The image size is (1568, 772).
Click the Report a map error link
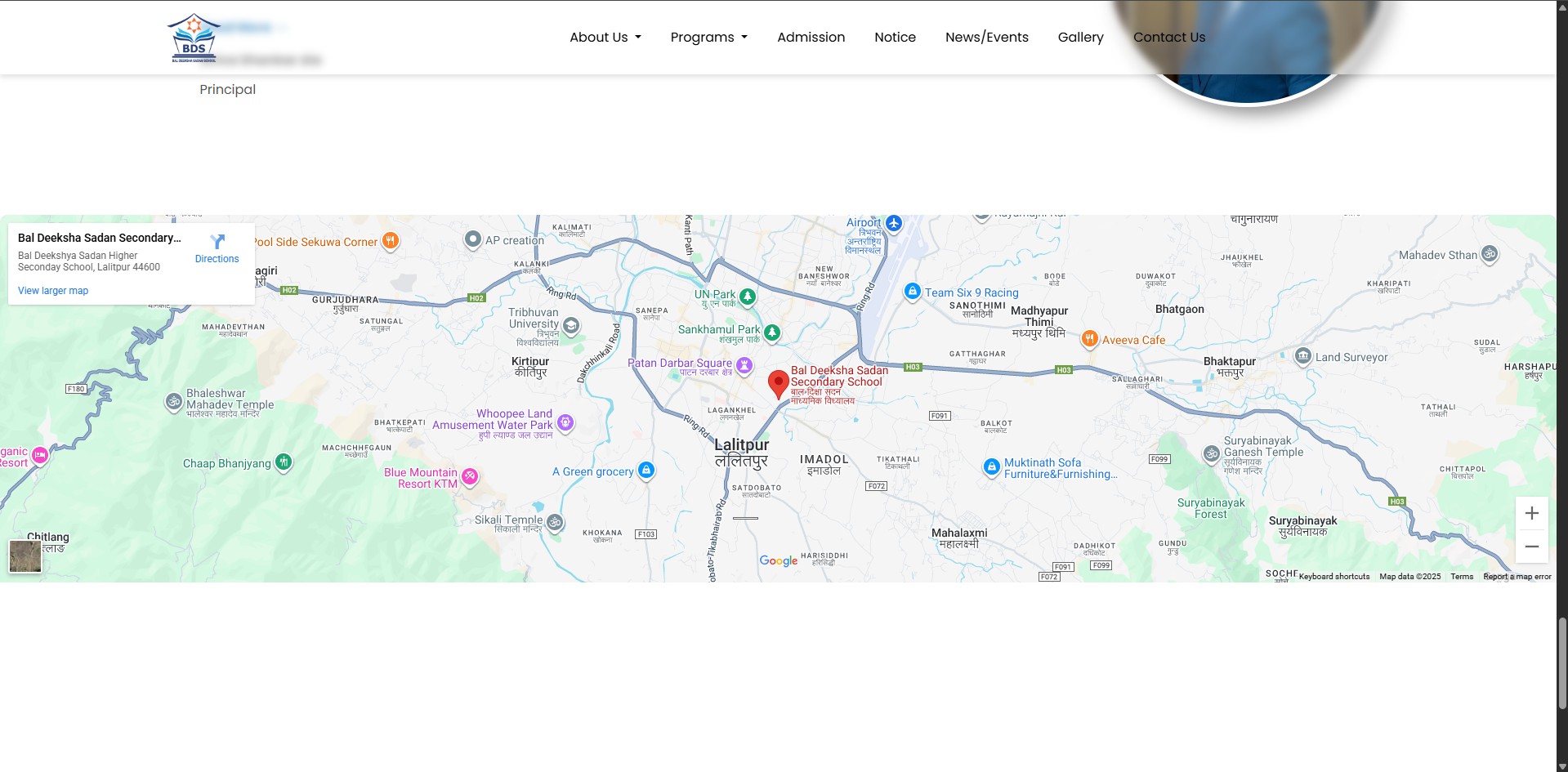(1517, 577)
